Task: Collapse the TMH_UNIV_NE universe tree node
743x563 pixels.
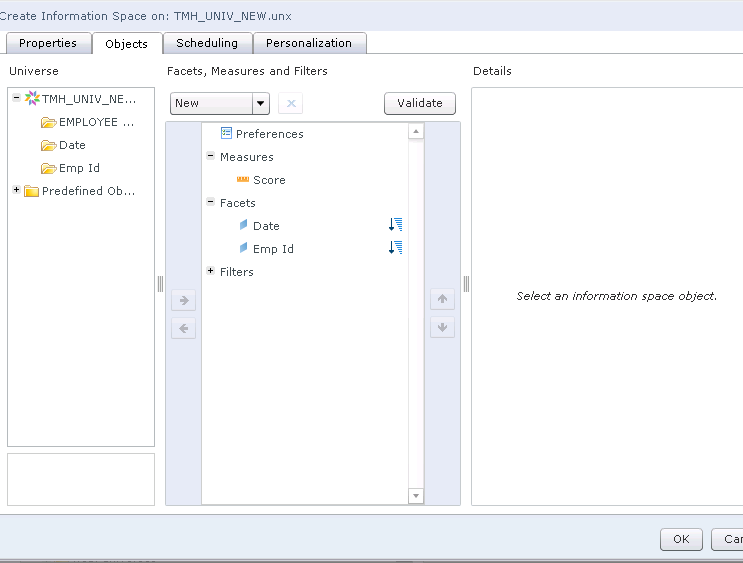Action: pos(17,98)
